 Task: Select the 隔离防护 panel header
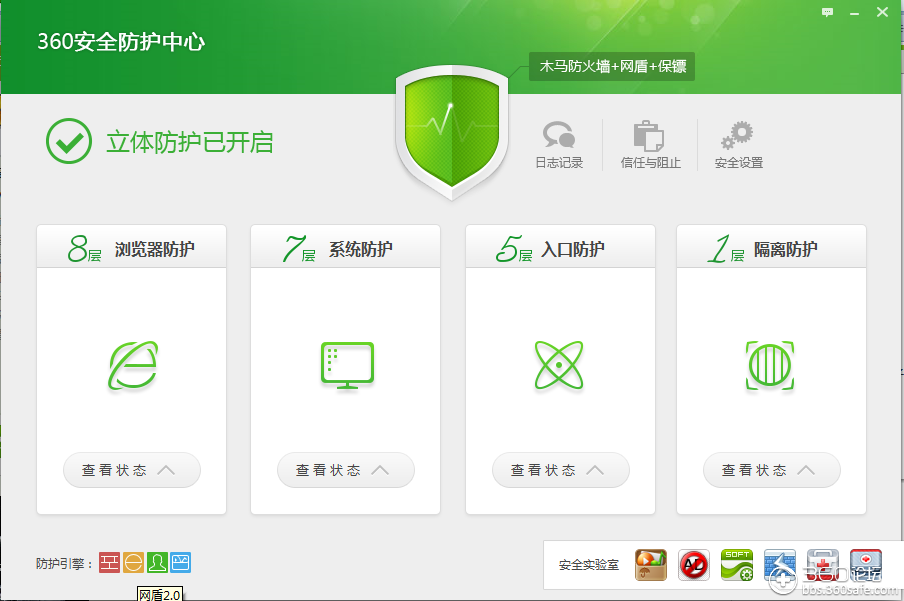pos(771,246)
